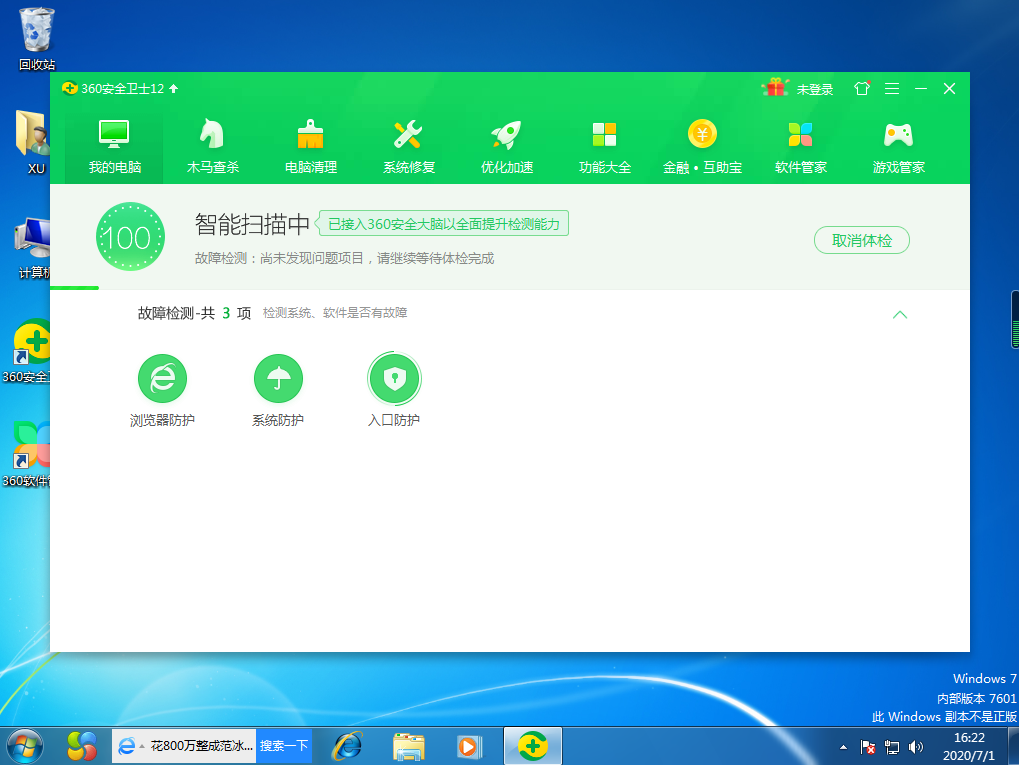Click 未登录 to log in
Screen dimensions: 1019x765
point(814,89)
